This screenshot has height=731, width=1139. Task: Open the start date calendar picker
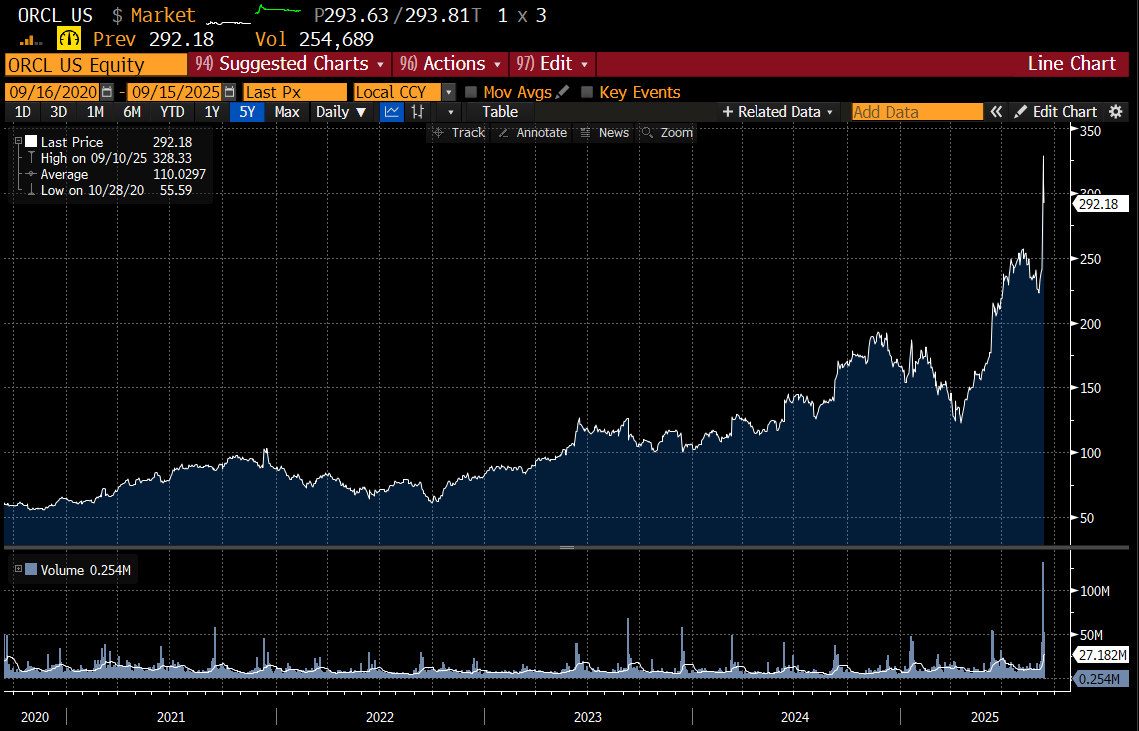coord(108,92)
